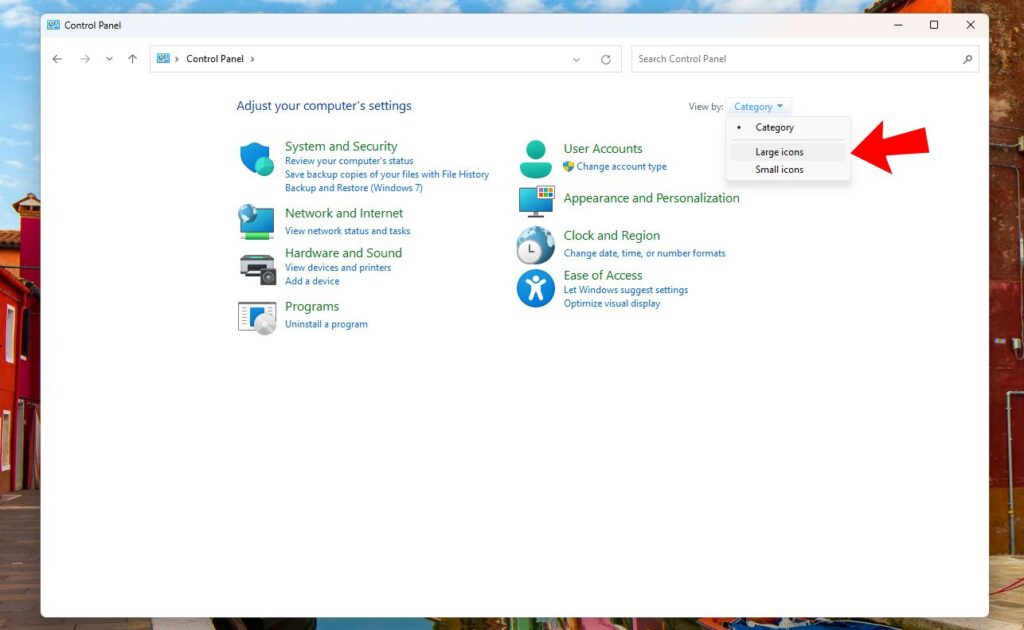The image size is (1024, 630).
Task: Close the Control Panel window
Action: click(x=970, y=25)
